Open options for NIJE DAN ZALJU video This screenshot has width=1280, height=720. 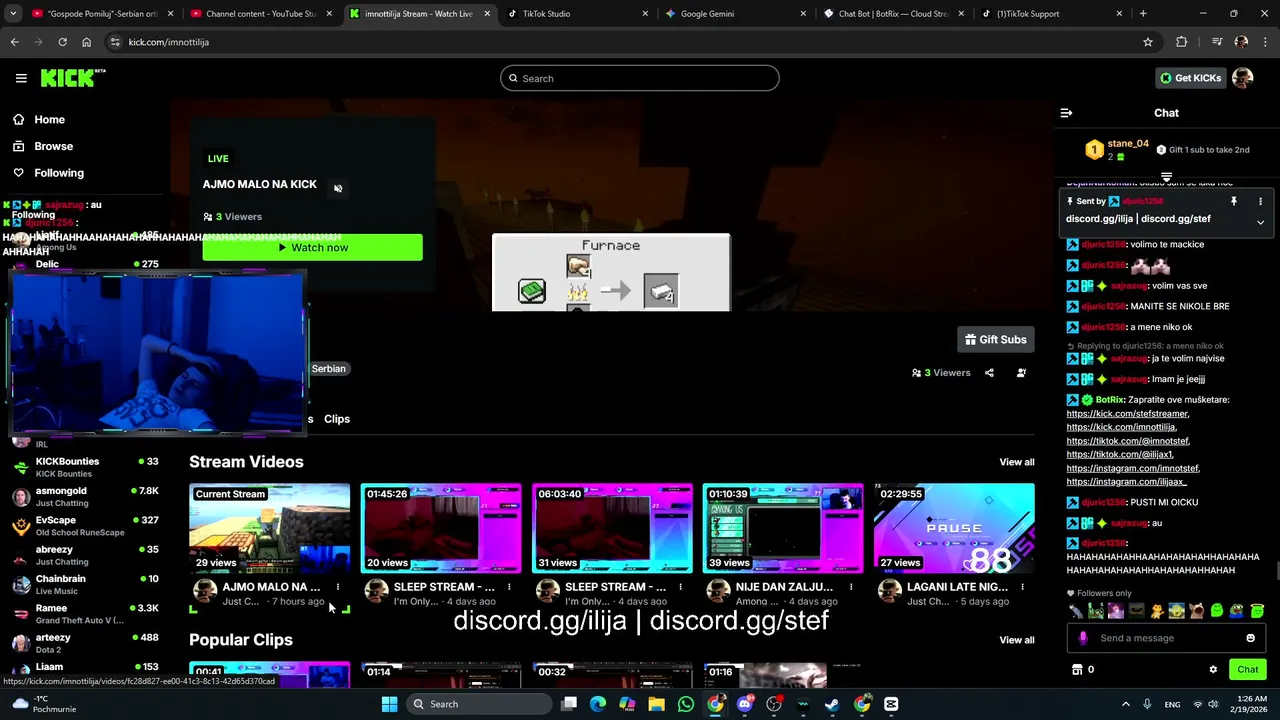click(x=851, y=587)
